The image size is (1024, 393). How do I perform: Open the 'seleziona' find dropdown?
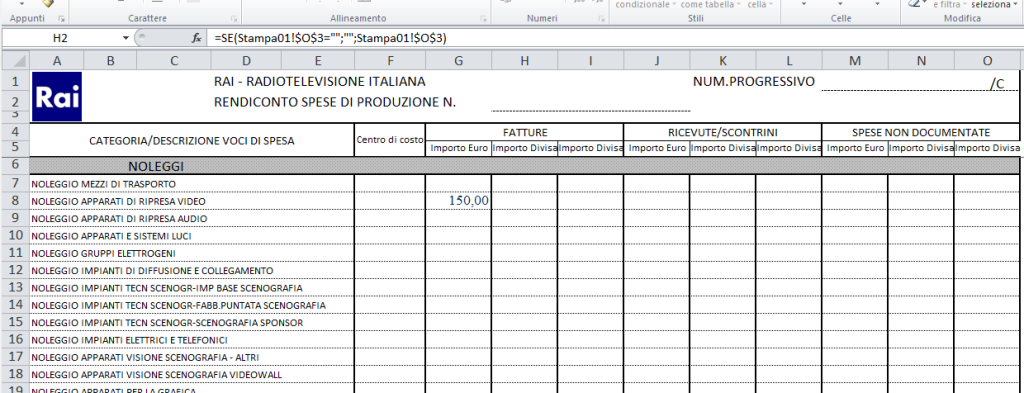coord(994,5)
